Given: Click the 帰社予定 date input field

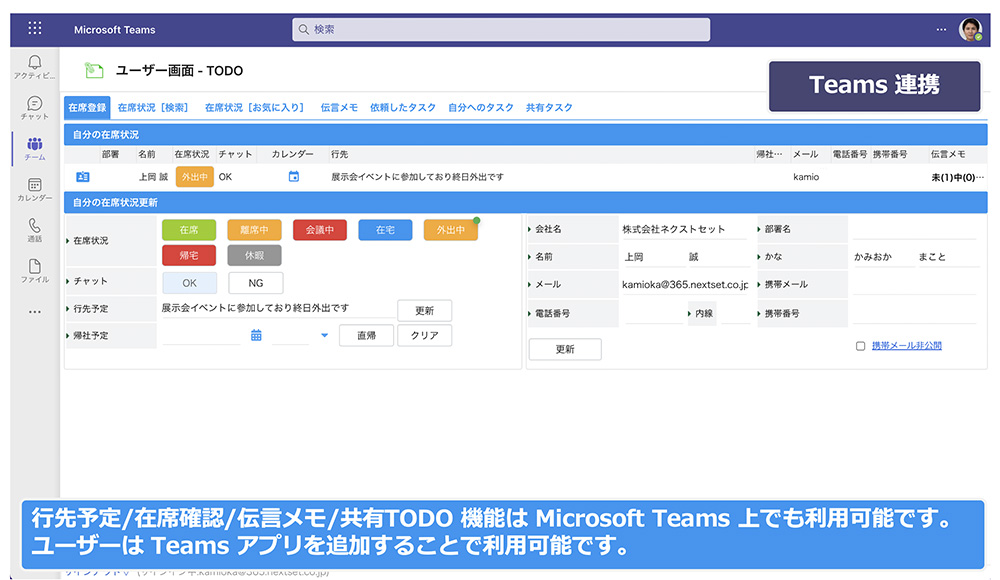Looking at the screenshot, I should pyautogui.click(x=202, y=335).
